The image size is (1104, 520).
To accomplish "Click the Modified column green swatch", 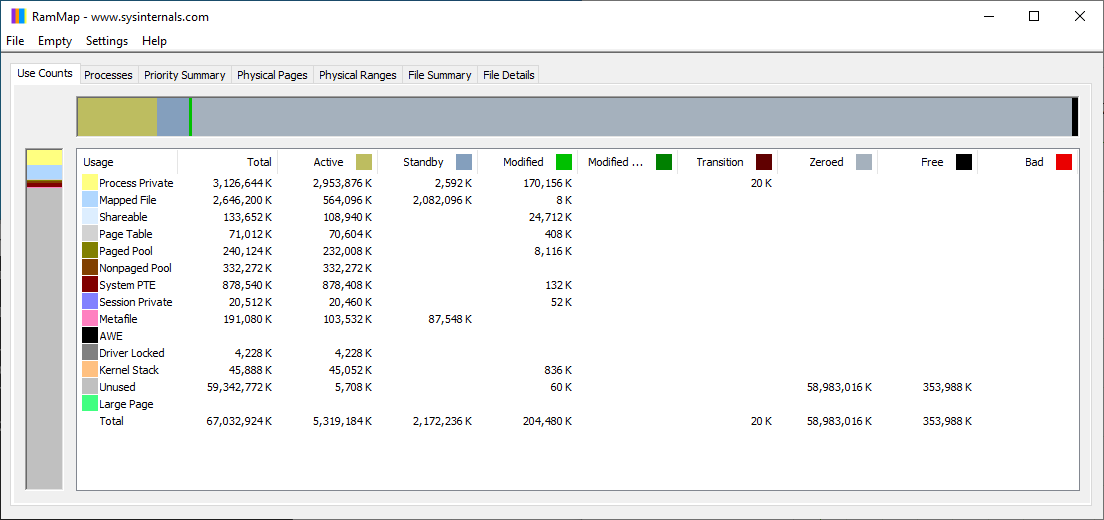I will [x=563, y=163].
